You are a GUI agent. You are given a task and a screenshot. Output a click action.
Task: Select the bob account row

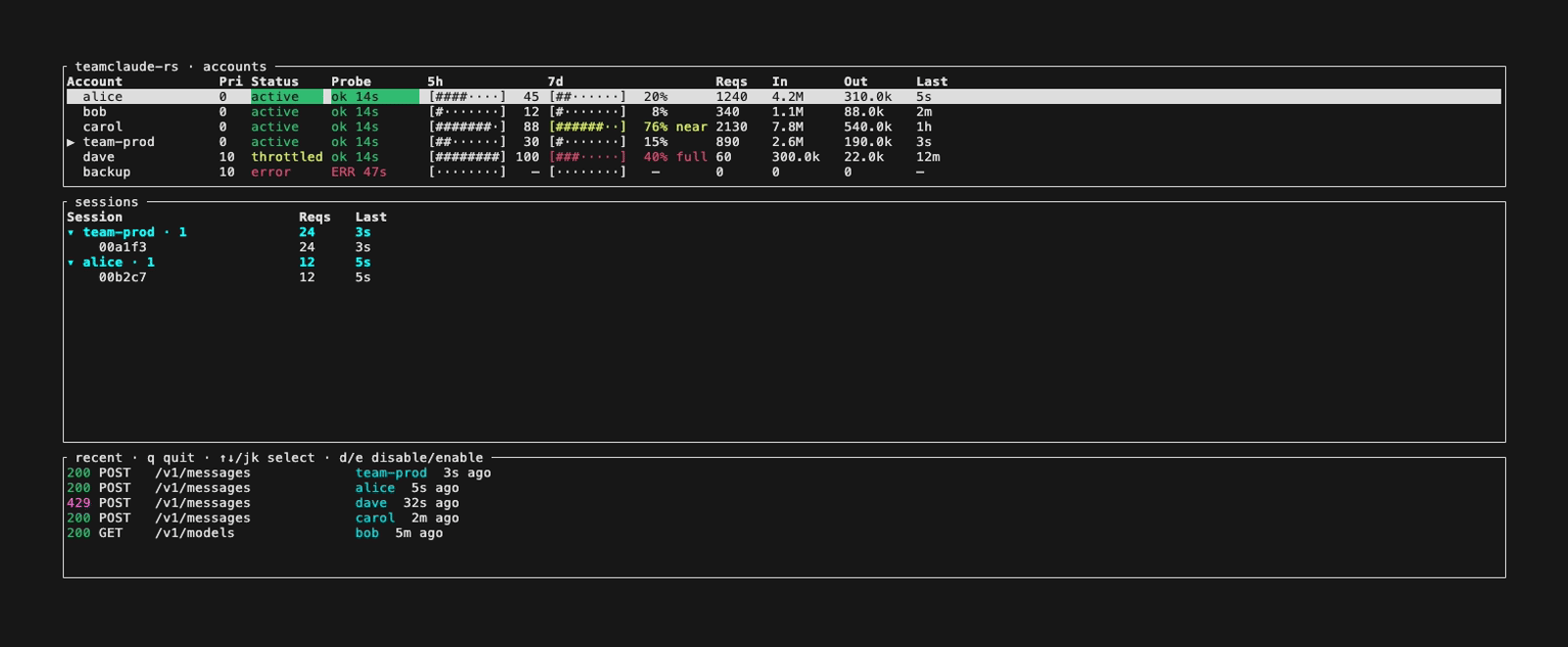[784, 112]
